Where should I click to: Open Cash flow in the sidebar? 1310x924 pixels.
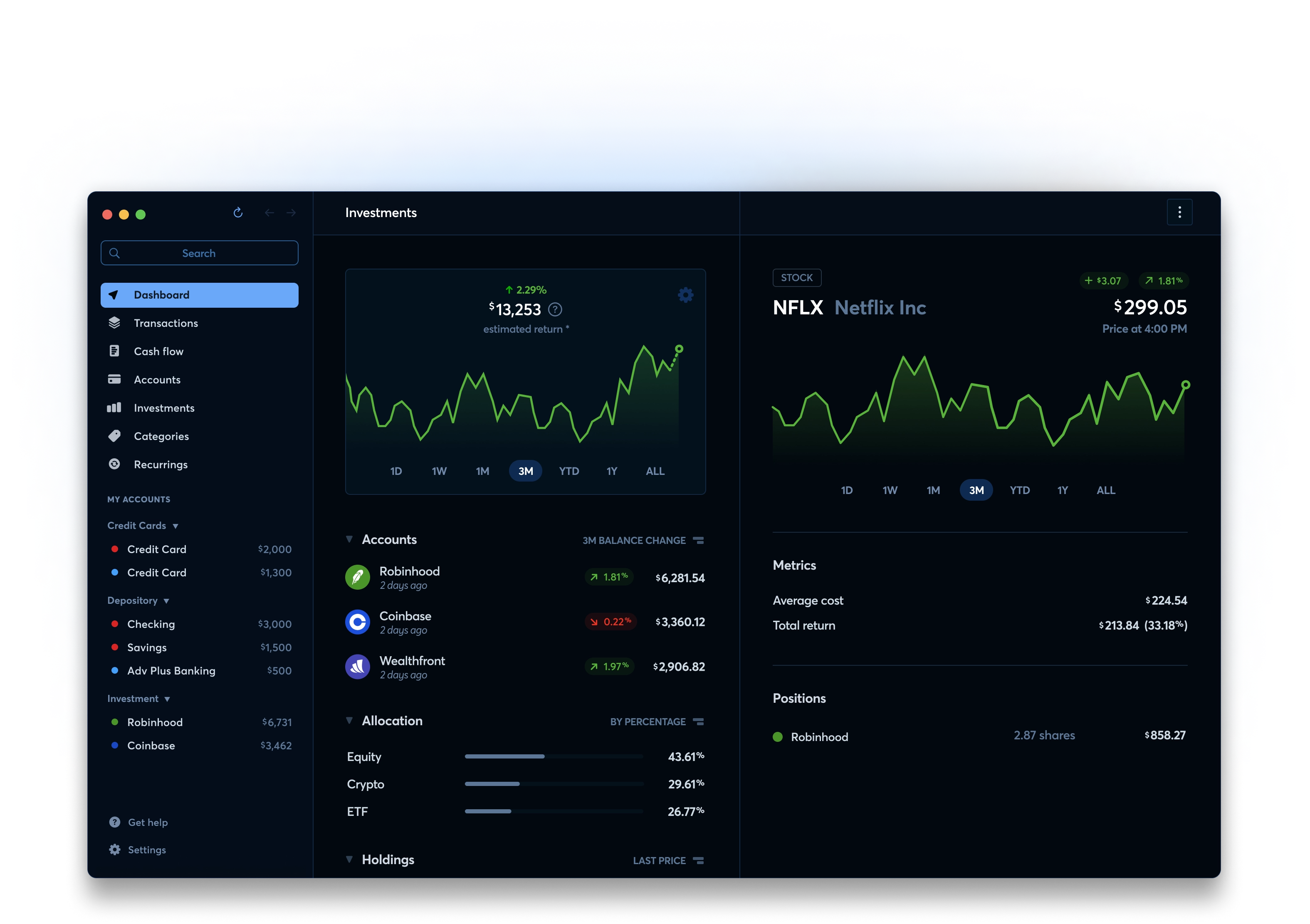(199, 351)
